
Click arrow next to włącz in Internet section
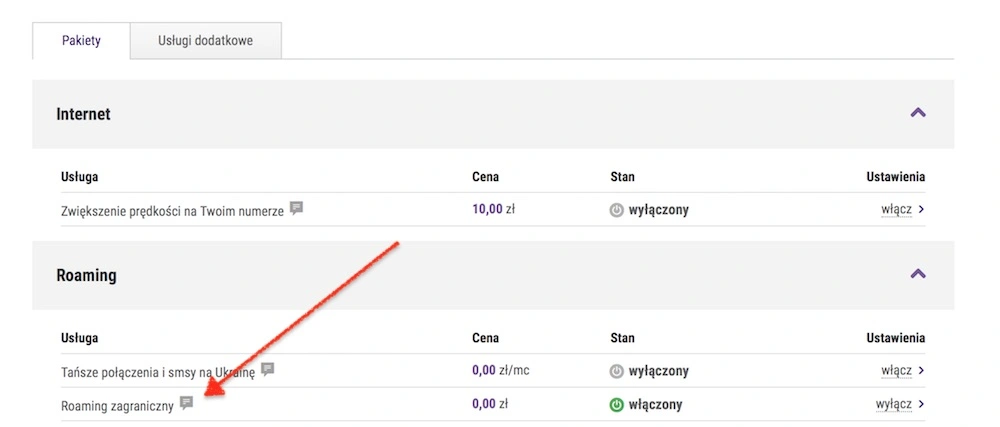[x=921, y=210]
